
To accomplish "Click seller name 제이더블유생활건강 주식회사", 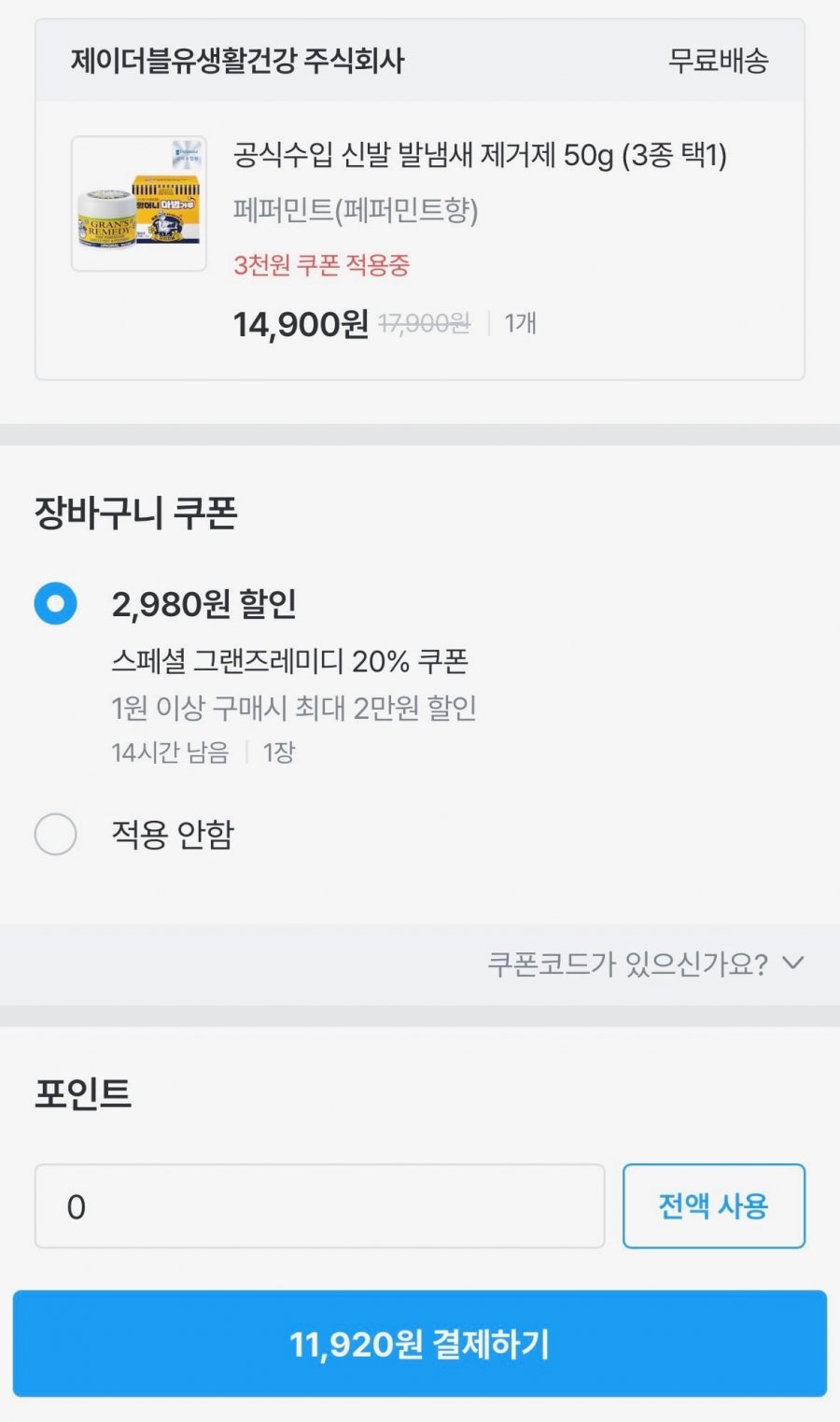I will pyautogui.click(x=238, y=61).
